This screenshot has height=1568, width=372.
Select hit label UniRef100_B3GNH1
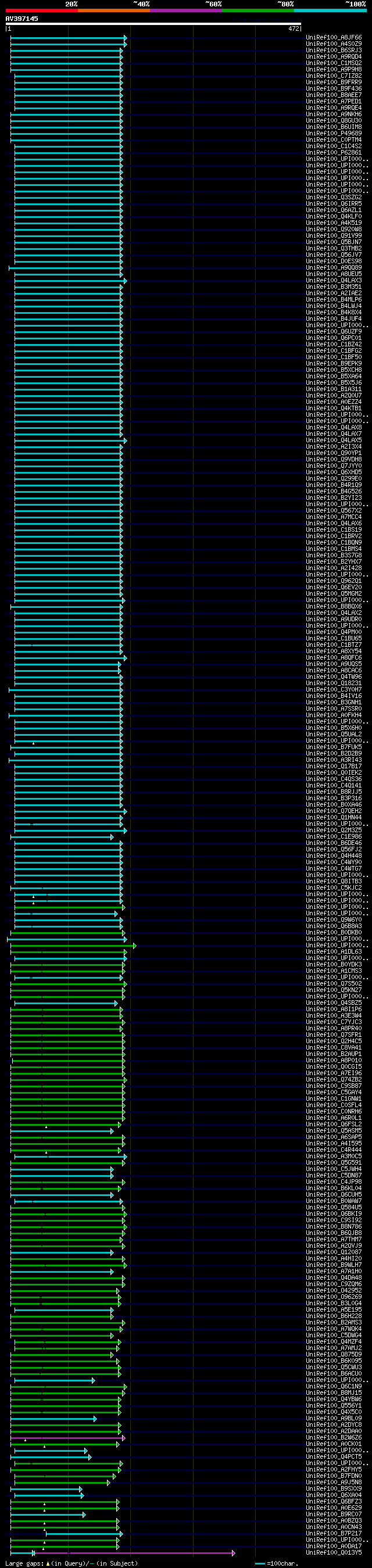334,703
